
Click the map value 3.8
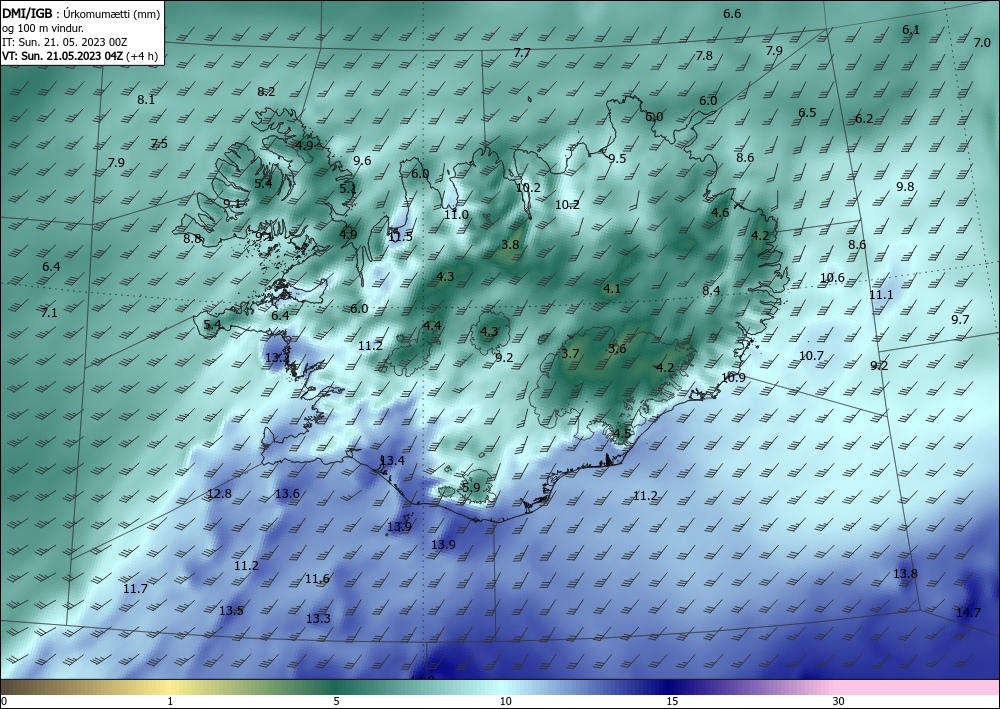click(510, 244)
